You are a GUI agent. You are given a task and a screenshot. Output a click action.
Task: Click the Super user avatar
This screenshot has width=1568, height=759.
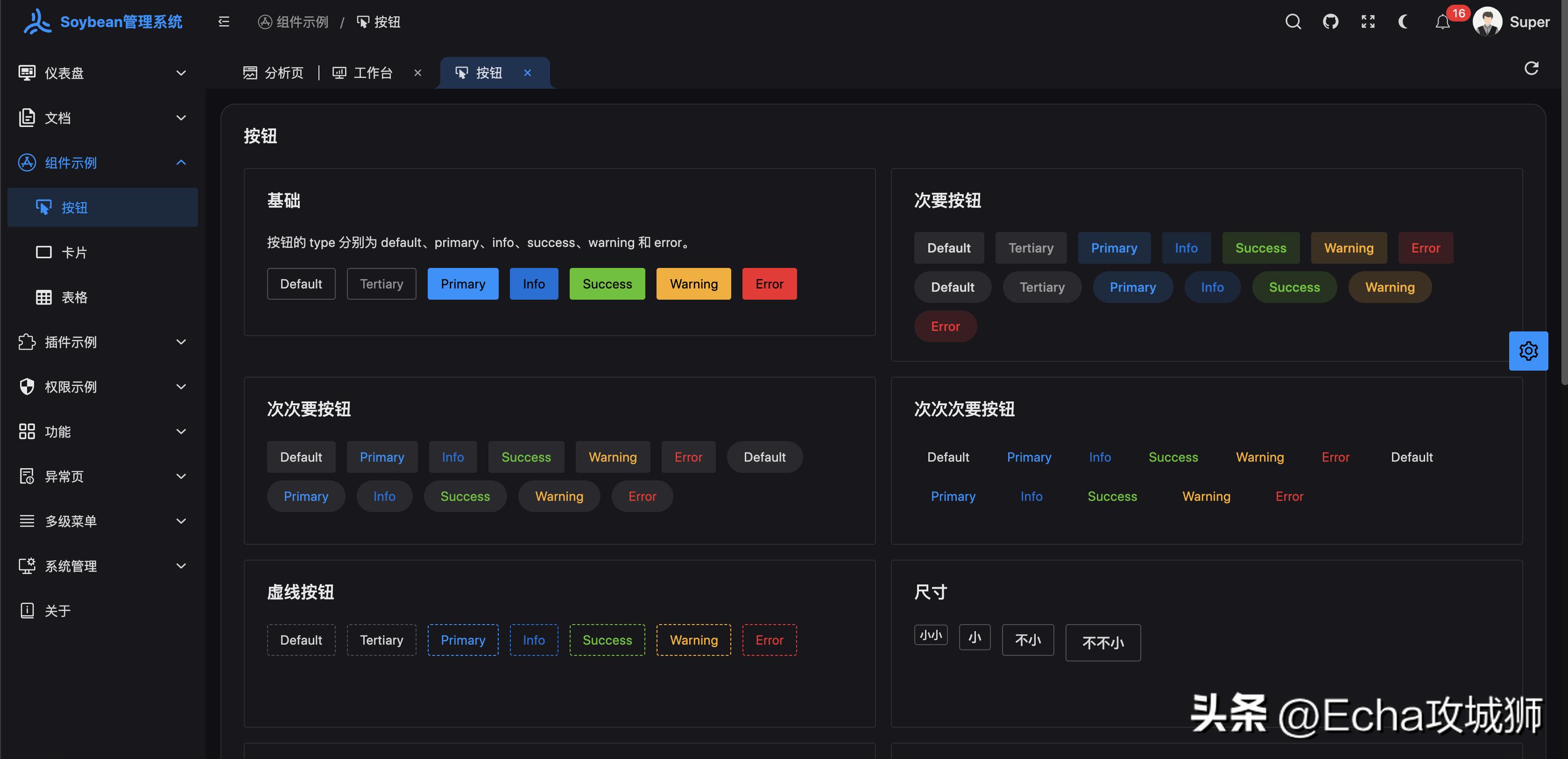click(x=1487, y=22)
